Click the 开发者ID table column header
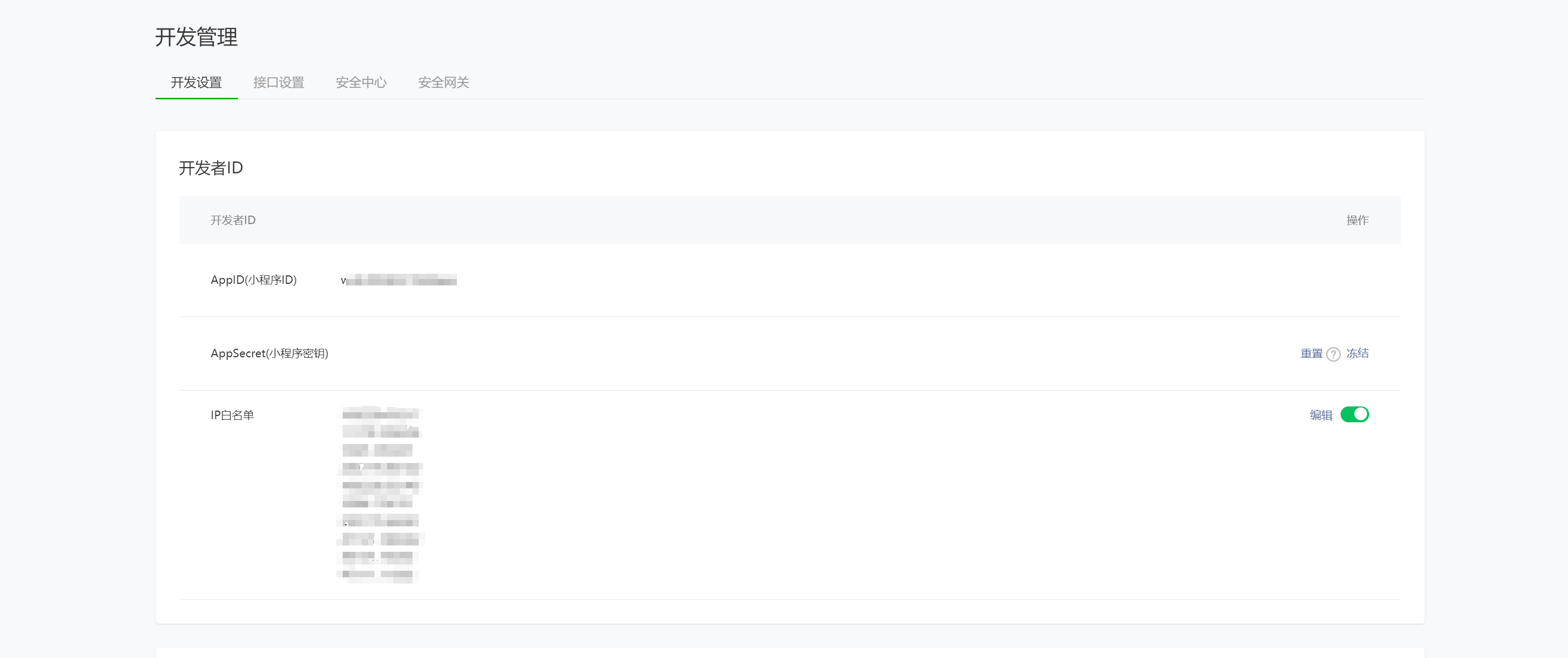Viewport: 1568px width, 658px height. tap(233, 221)
